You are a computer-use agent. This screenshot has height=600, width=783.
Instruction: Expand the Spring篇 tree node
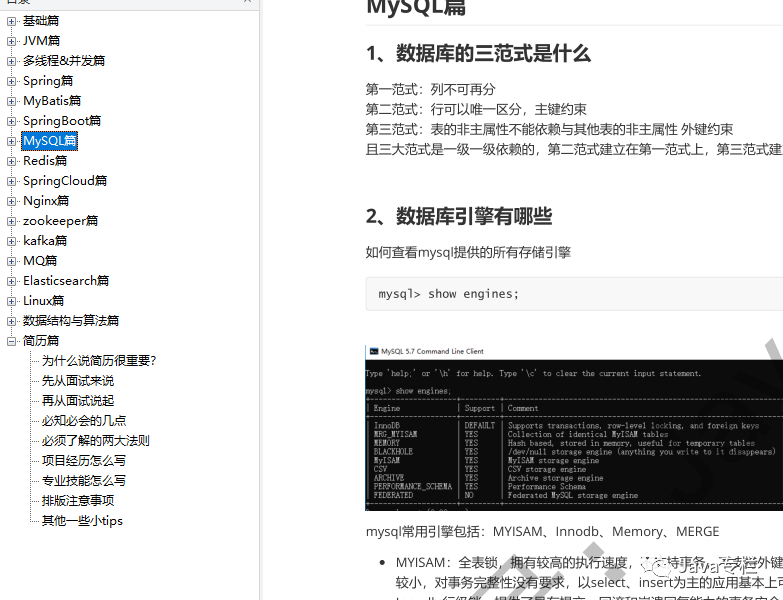coord(11,81)
